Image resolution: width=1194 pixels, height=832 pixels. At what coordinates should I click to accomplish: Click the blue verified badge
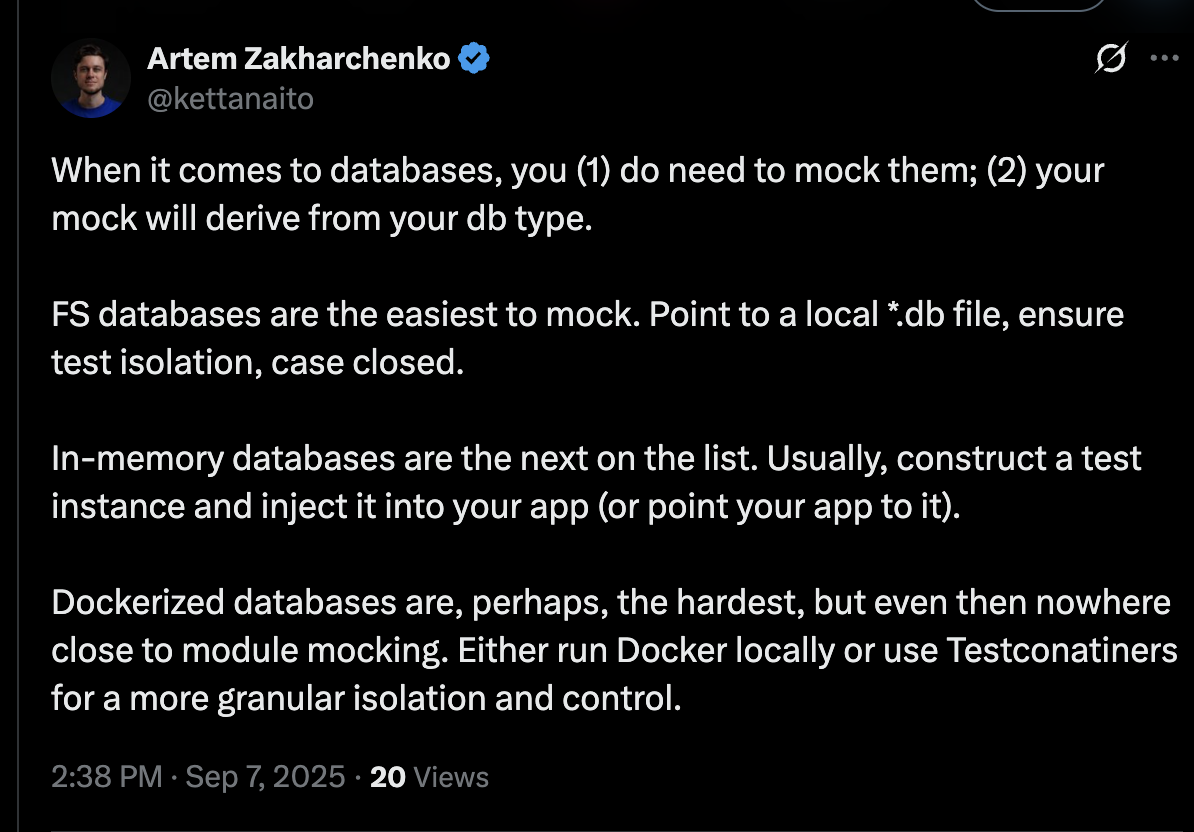(474, 60)
